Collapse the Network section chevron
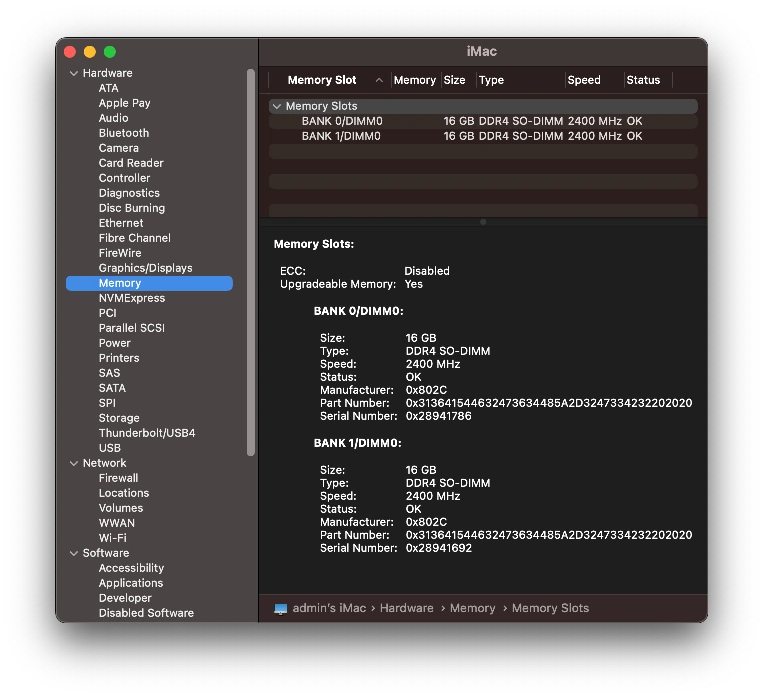The image size is (764, 697). (x=74, y=463)
